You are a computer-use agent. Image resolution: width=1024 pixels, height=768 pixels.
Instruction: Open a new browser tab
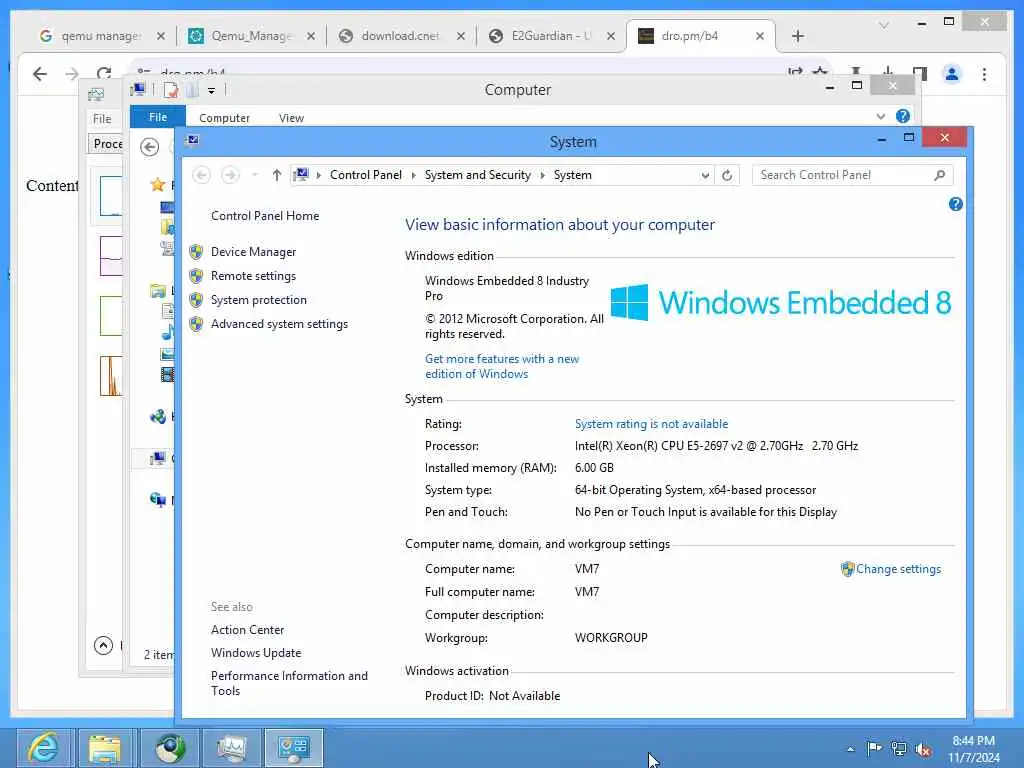(x=797, y=36)
